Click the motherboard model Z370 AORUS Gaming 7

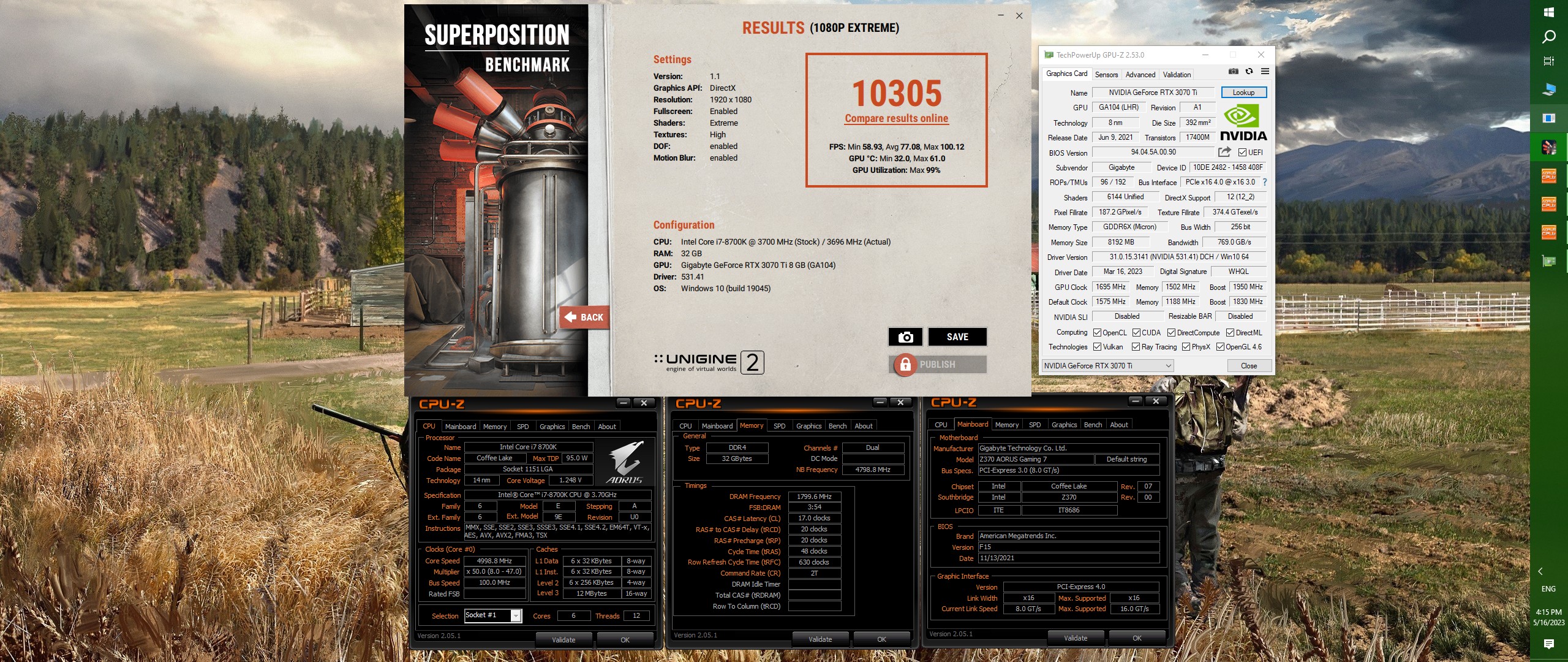1036,459
